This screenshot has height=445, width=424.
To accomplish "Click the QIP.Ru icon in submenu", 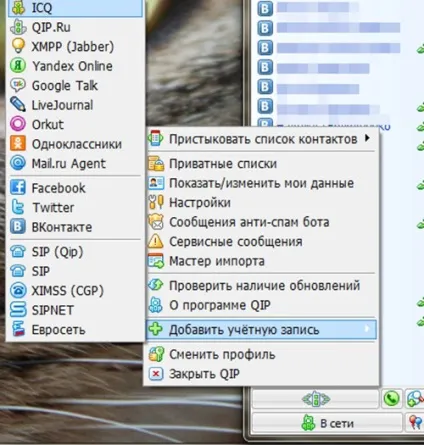I will 18,27.
